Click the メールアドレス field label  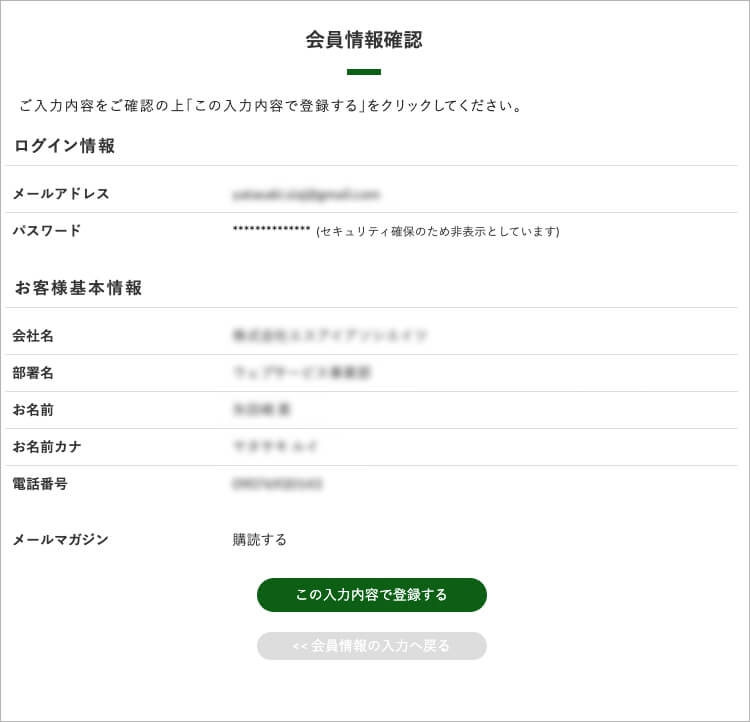click(61, 194)
